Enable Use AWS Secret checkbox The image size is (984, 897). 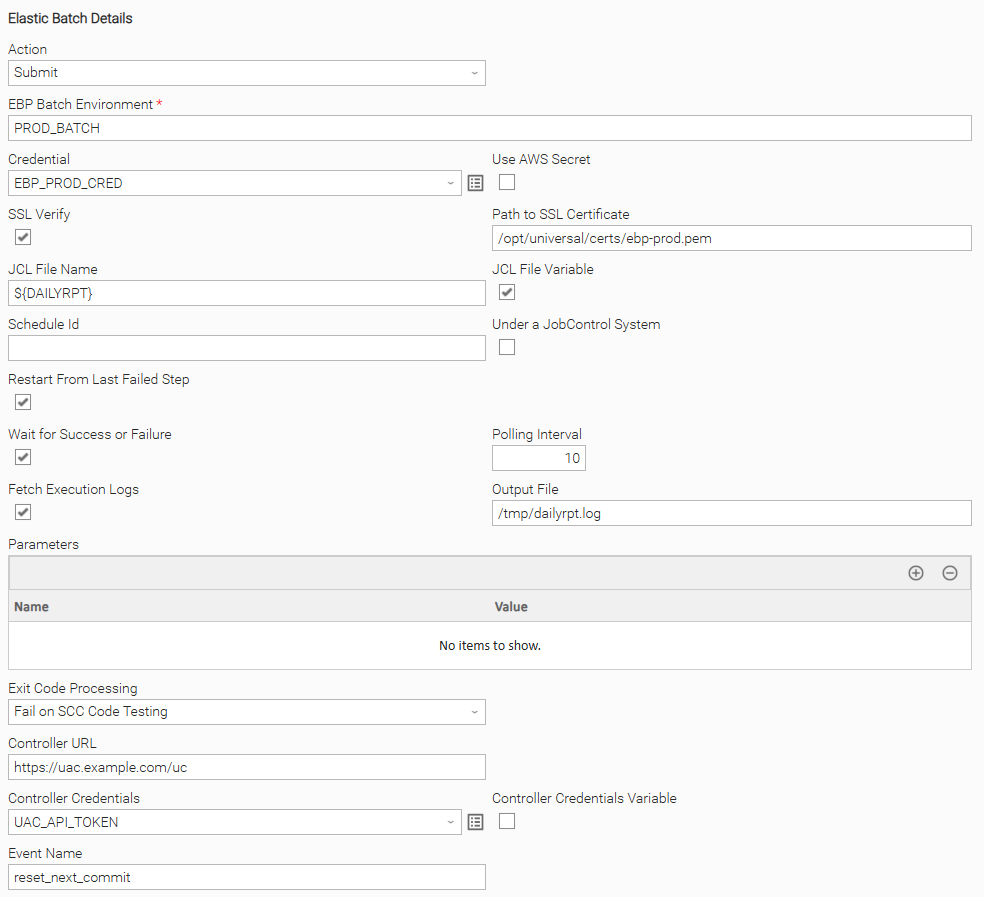pos(506,182)
